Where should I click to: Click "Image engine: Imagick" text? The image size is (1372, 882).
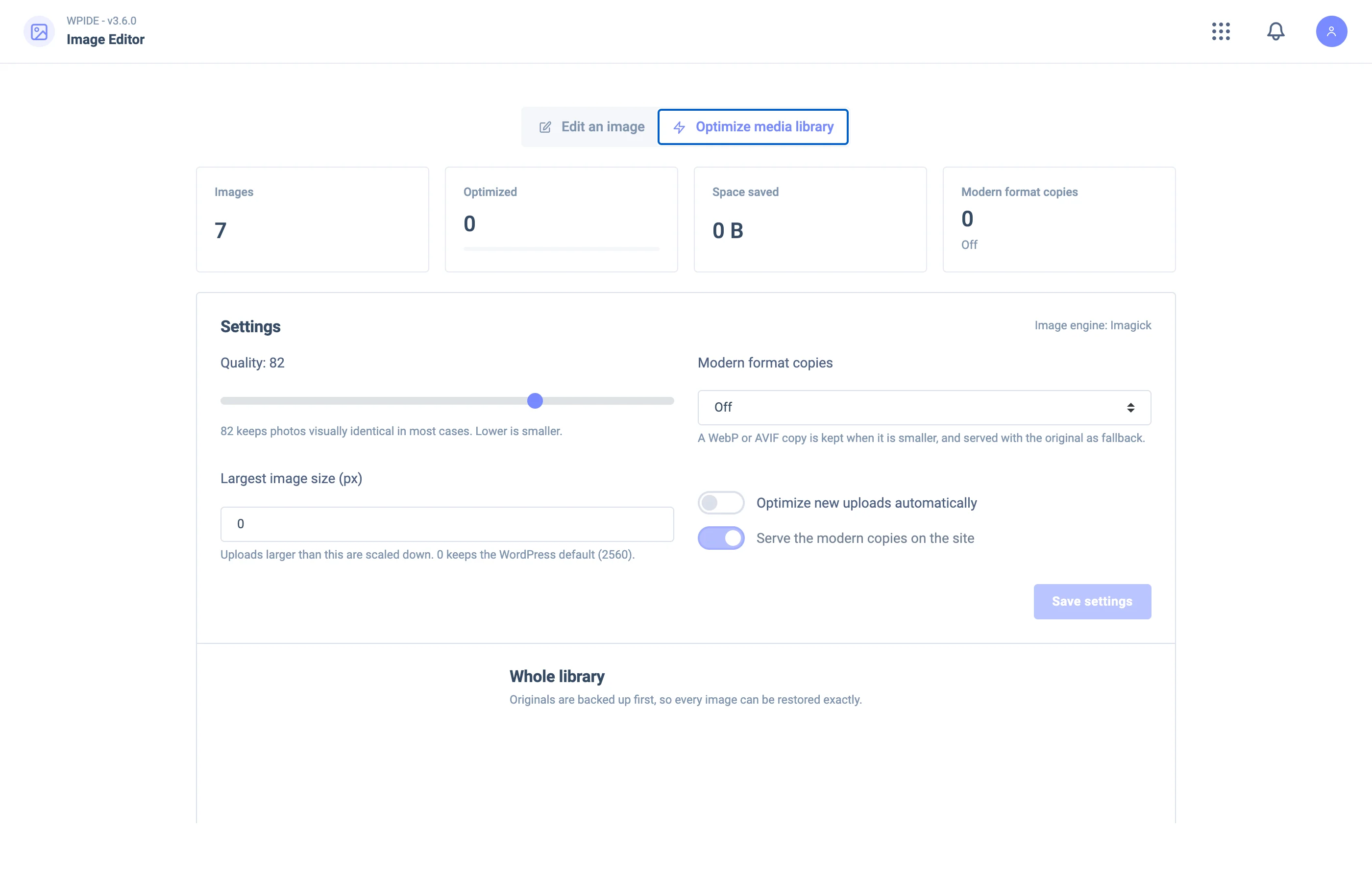[x=1092, y=325]
